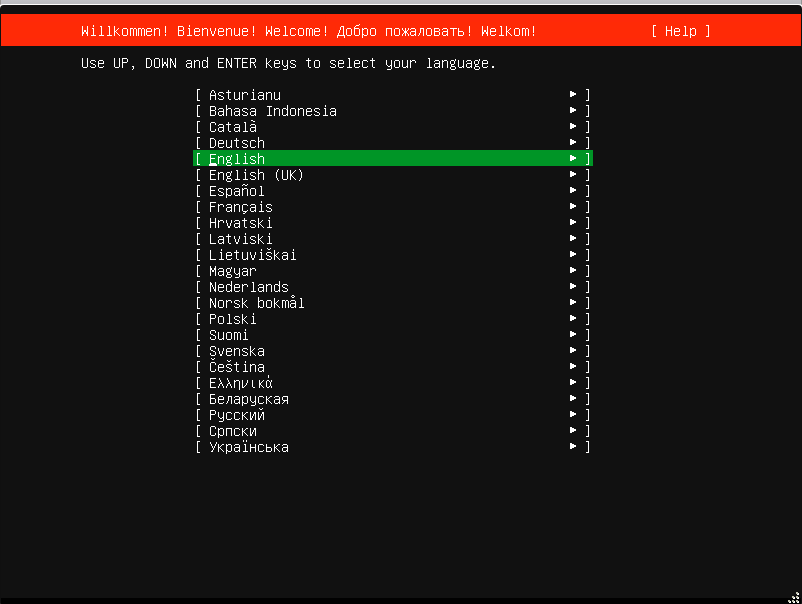Click the arrow beside Nederlands

coord(573,287)
